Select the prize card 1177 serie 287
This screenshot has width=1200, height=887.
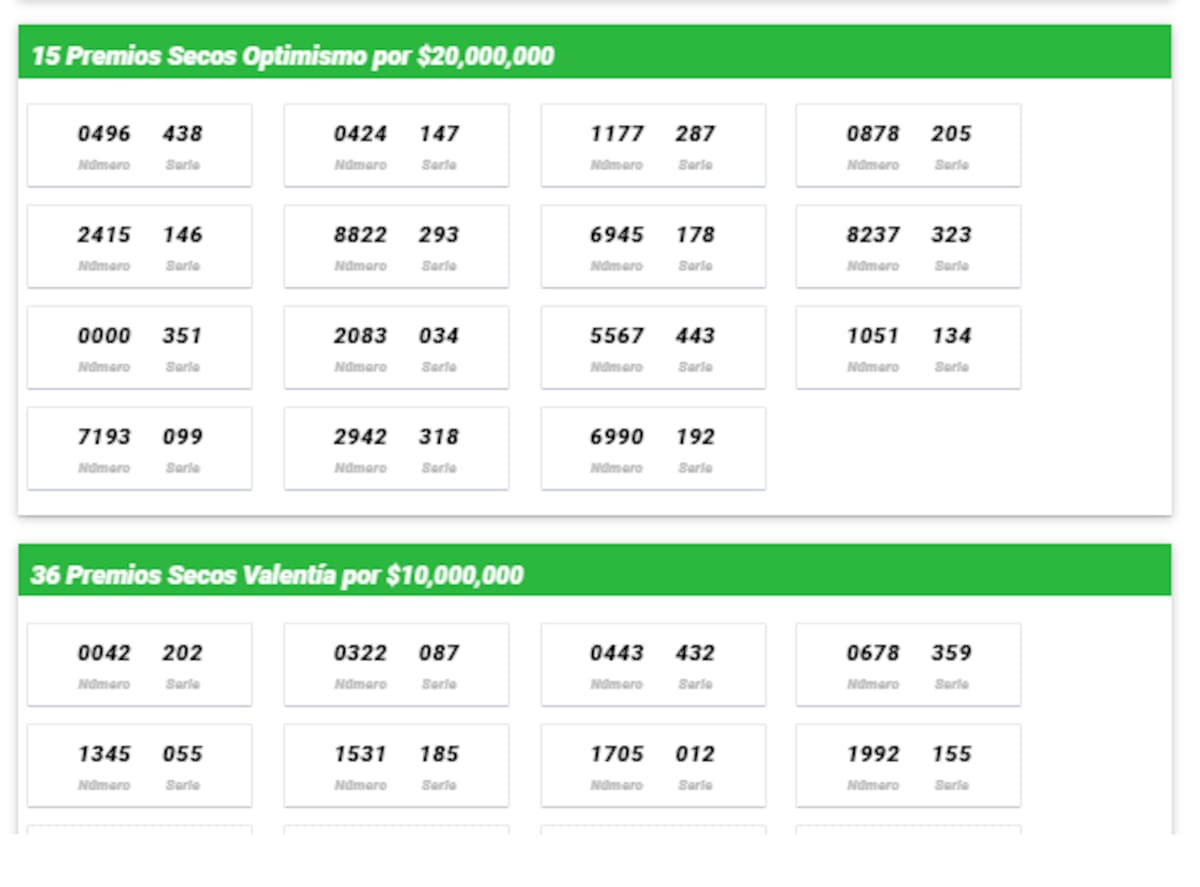[653, 146]
